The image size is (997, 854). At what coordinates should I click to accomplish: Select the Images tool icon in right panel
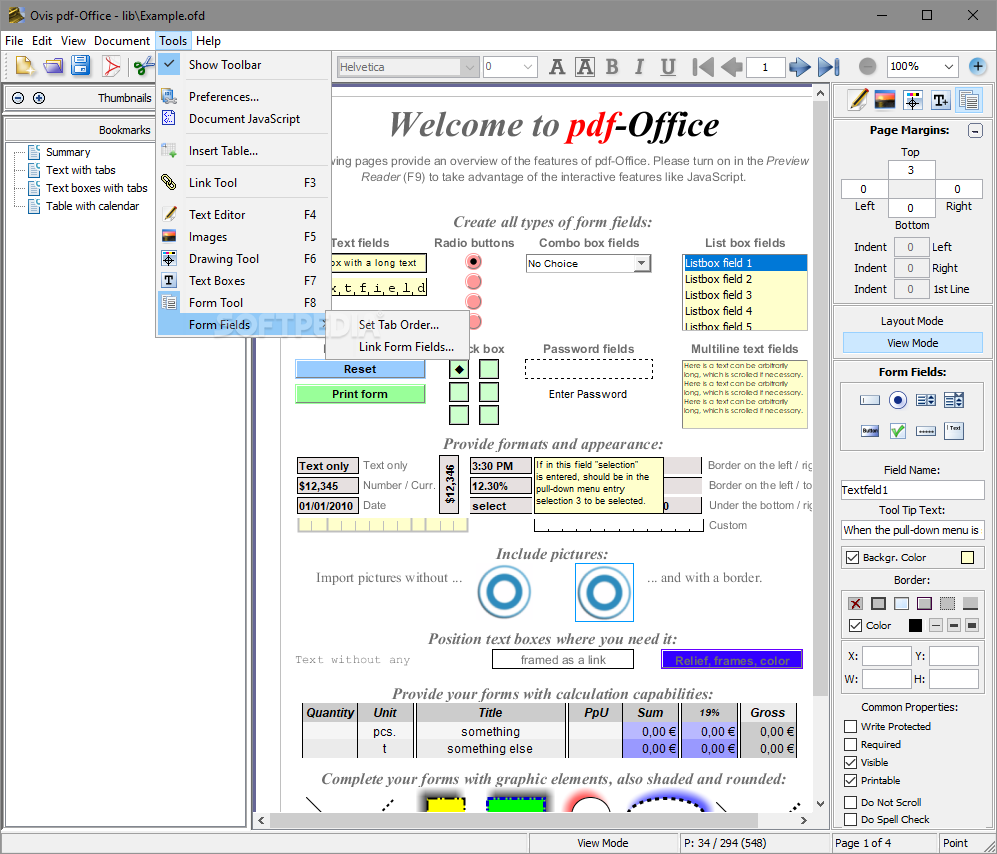point(885,100)
